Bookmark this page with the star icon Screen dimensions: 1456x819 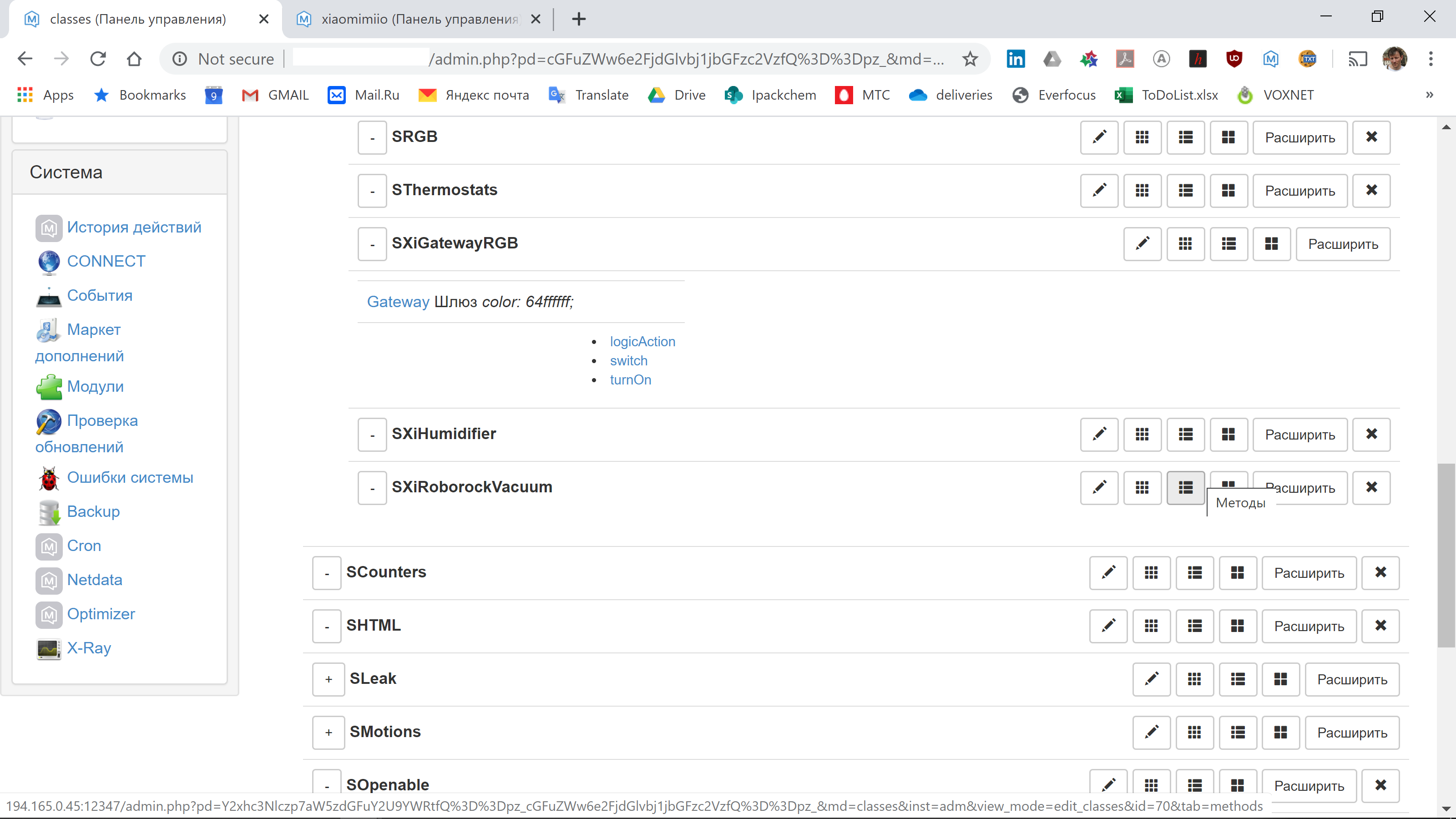970,59
